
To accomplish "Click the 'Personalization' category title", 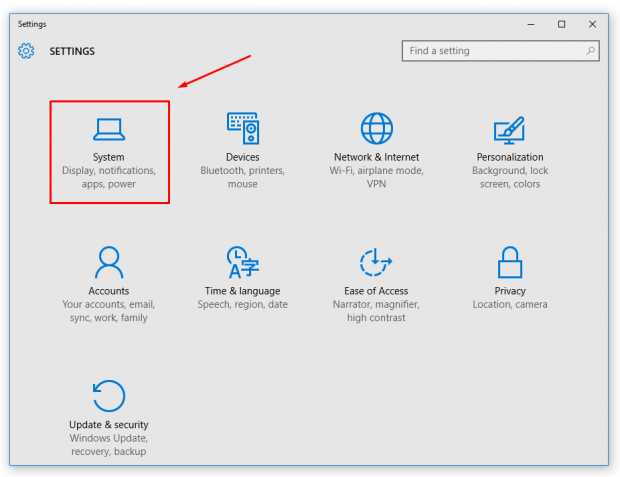I will (x=510, y=157).
